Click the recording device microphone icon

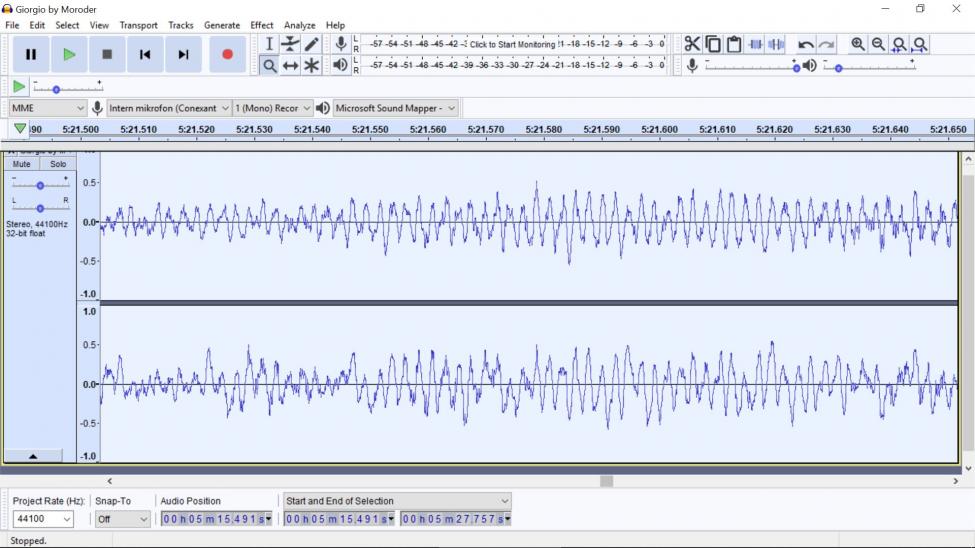pos(97,108)
